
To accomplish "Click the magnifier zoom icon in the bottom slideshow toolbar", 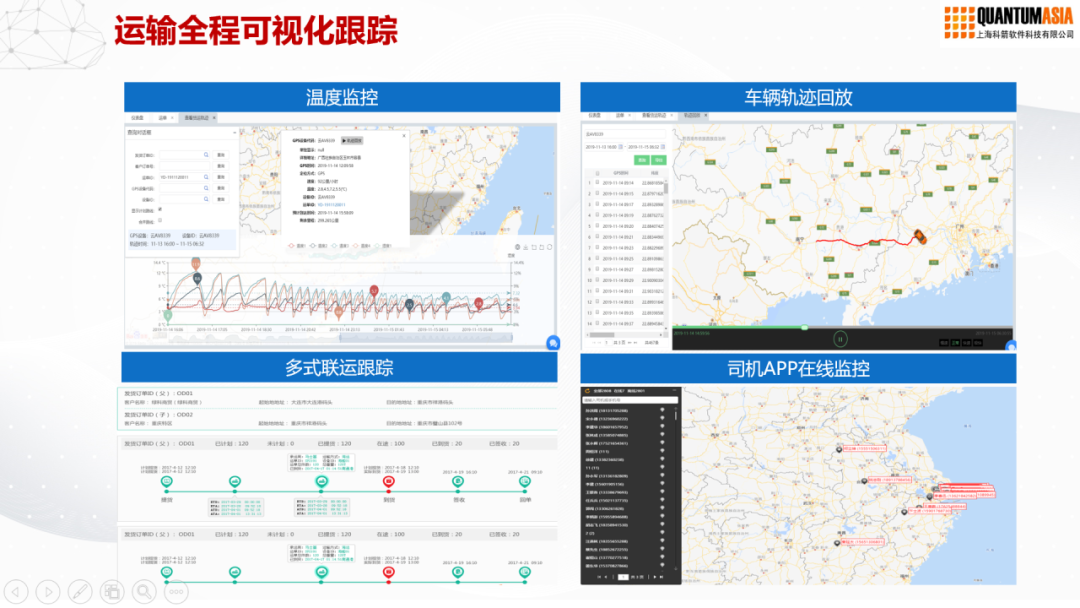I will click(x=143, y=591).
